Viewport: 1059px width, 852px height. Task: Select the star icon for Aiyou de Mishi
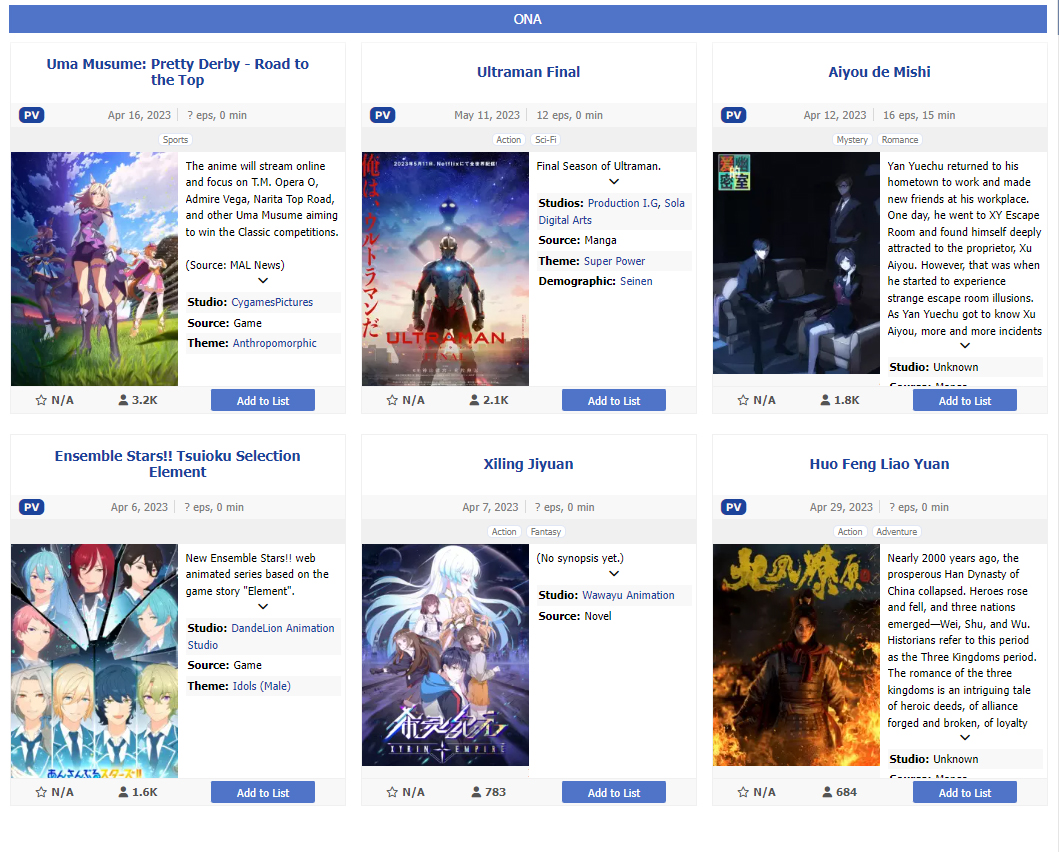point(743,400)
